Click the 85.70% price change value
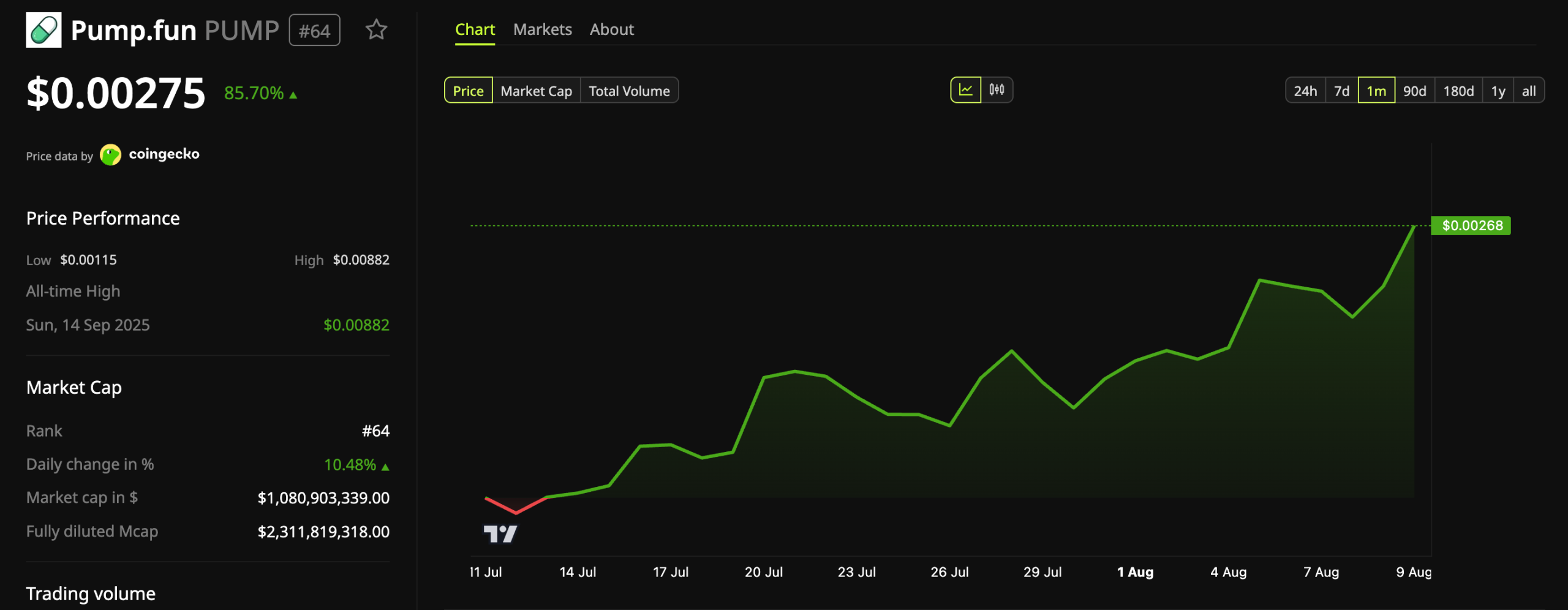 pyautogui.click(x=254, y=93)
